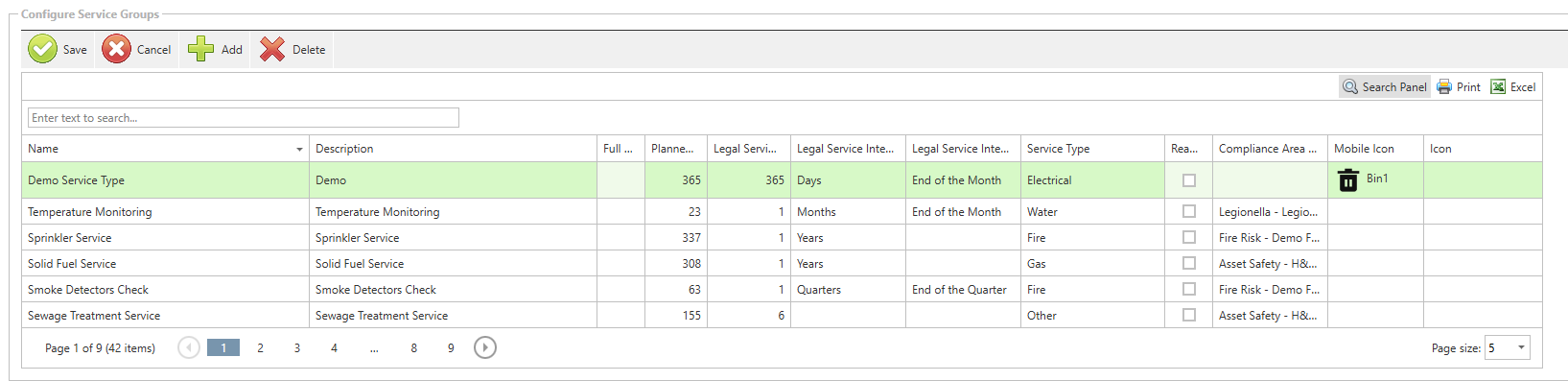Click the green plus Add icon
The width and height of the screenshot is (1568, 381).
click(x=200, y=49)
